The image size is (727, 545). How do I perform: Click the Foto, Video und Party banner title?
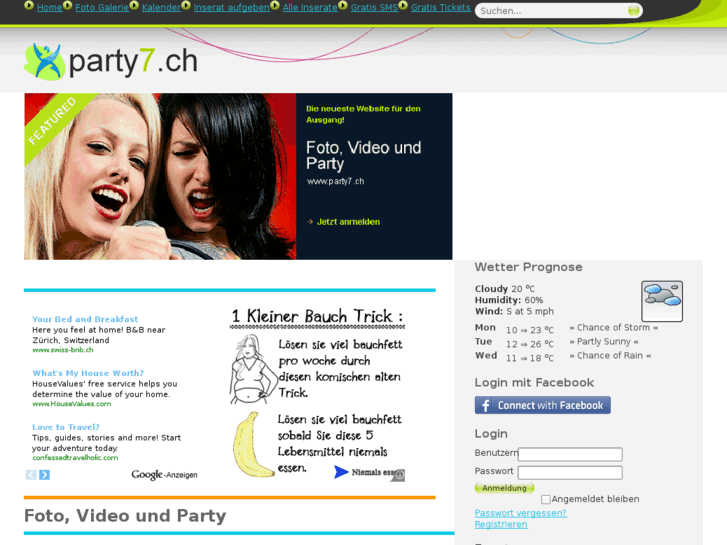(x=364, y=155)
